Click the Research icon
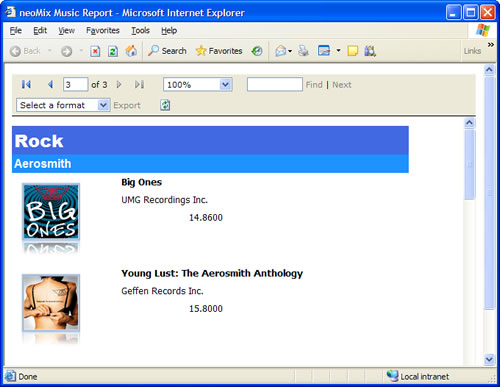 tap(370, 51)
